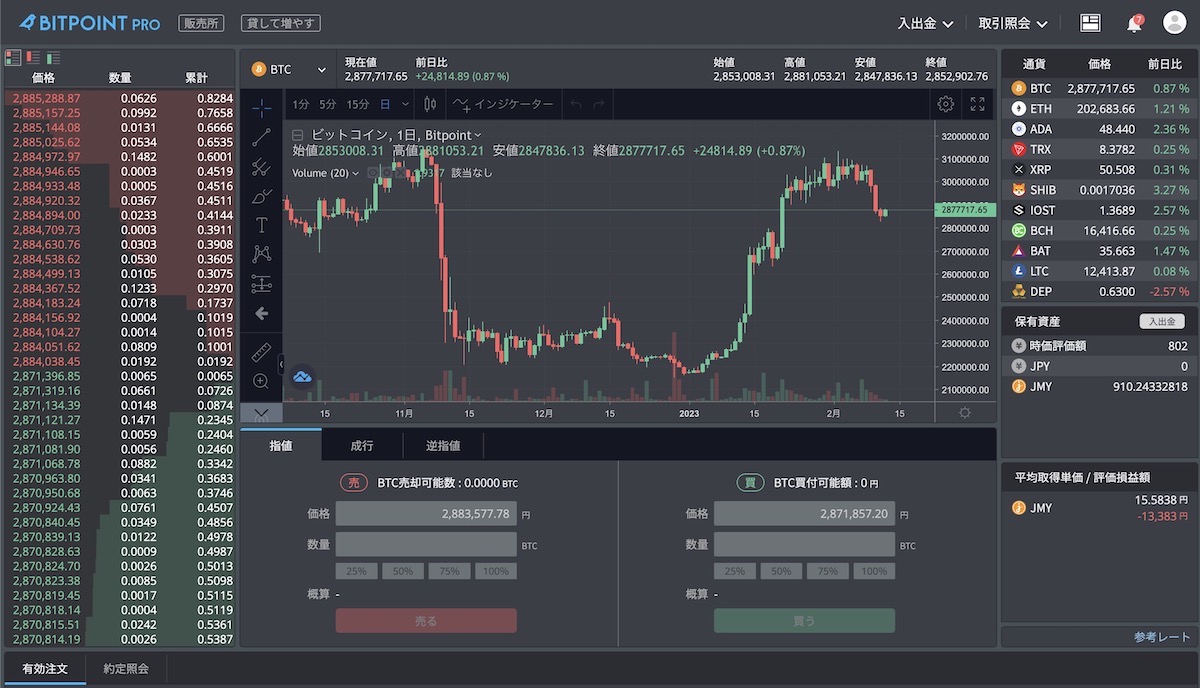Collapse the chart legend box toggle
The height and width of the screenshot is (688, 1200).
click(297, 135)
